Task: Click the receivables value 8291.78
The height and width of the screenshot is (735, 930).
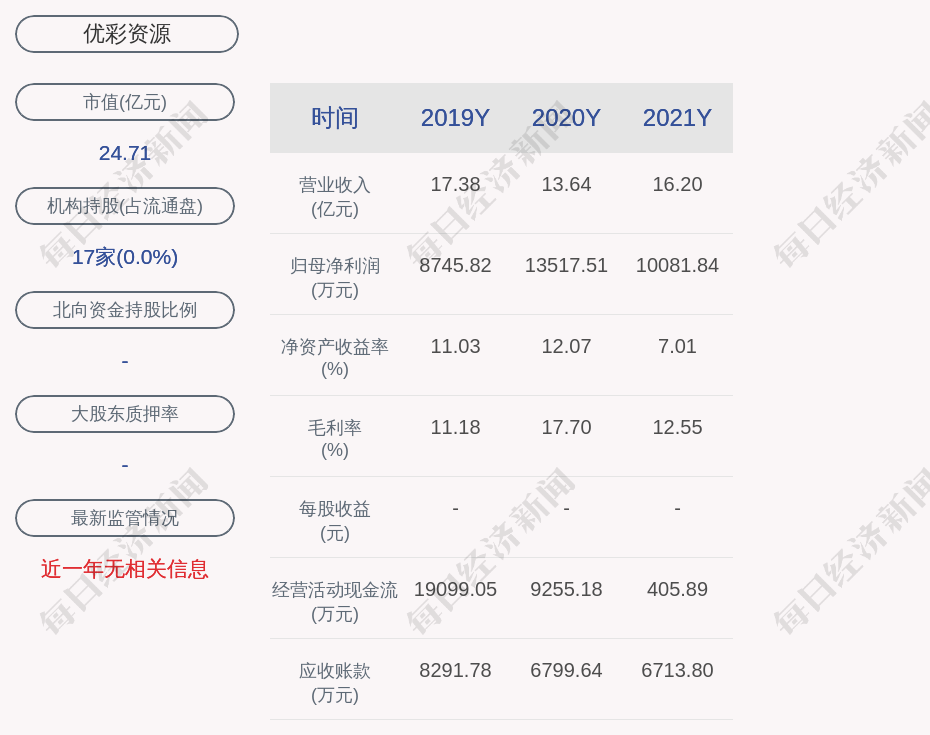Action: click(455, 670)
